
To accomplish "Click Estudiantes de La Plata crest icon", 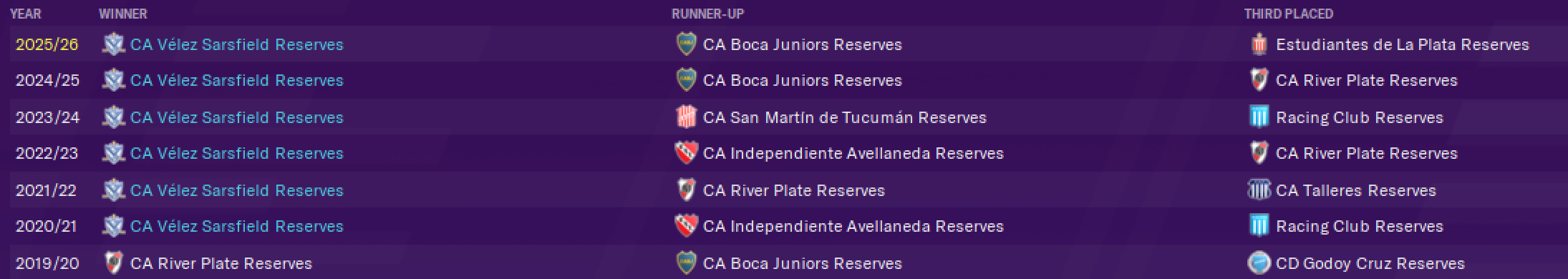I will coord(1259,44).
